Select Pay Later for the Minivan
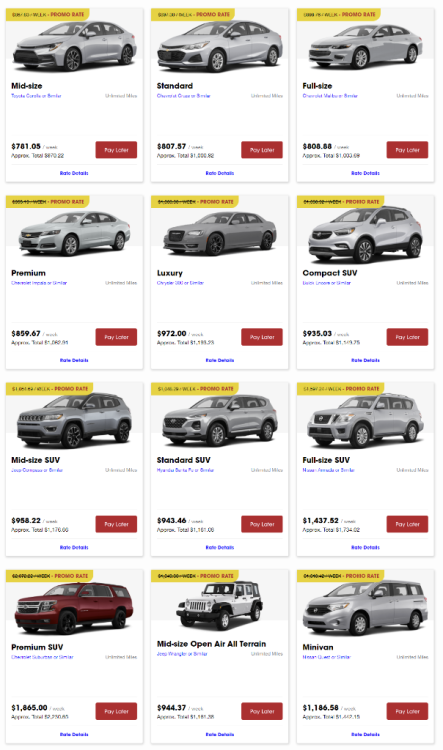443x750 pixels. pos(407,711)
